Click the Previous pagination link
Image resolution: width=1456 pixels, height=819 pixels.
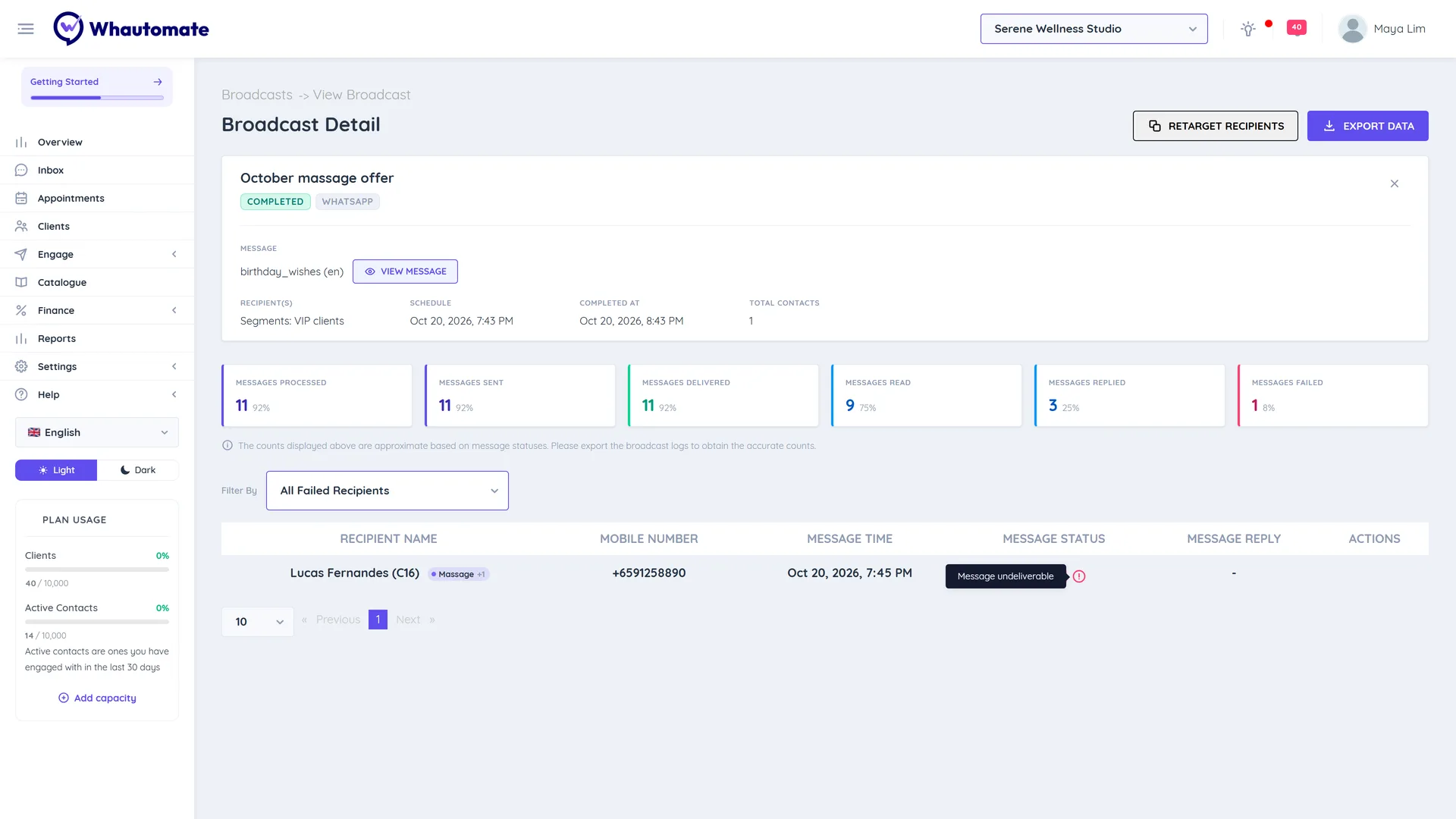coord(338,620)
